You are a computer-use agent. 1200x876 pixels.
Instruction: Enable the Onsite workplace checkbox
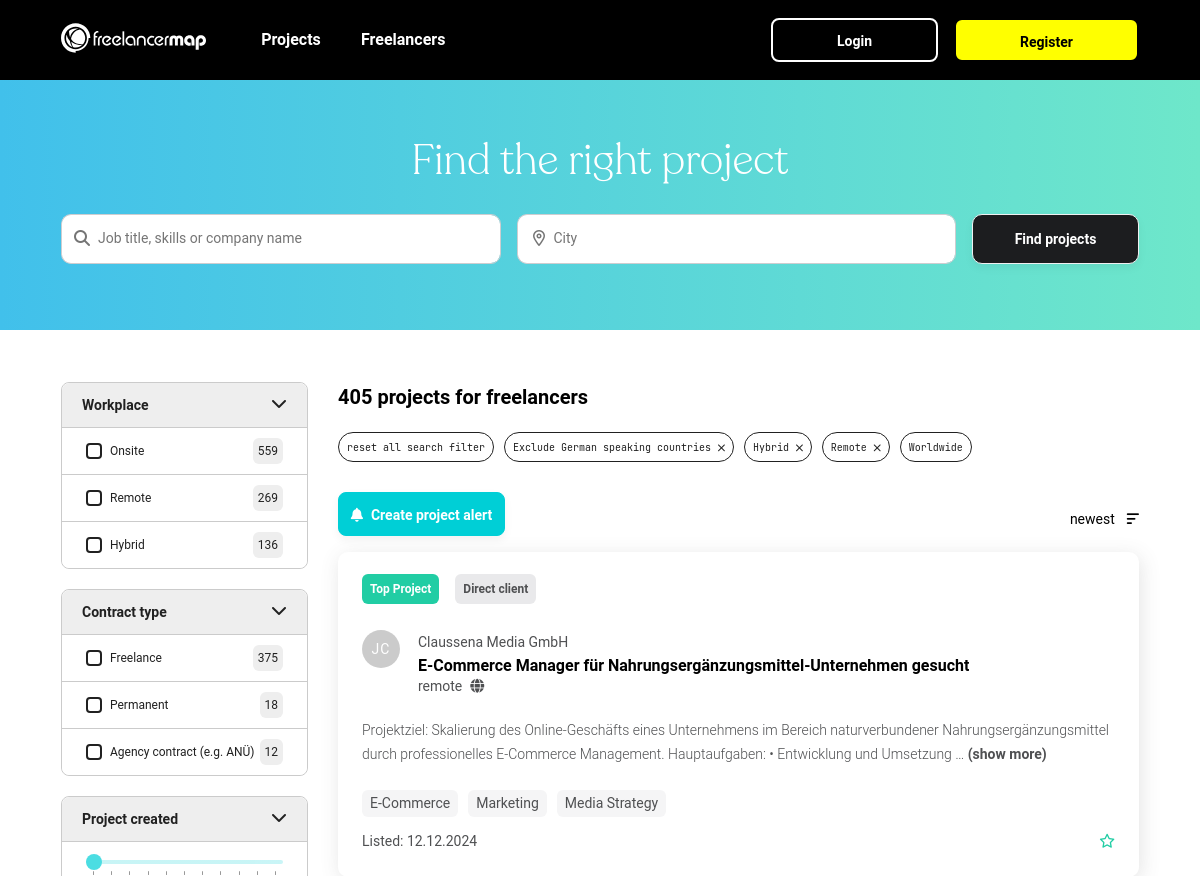[x=94, y=451]
